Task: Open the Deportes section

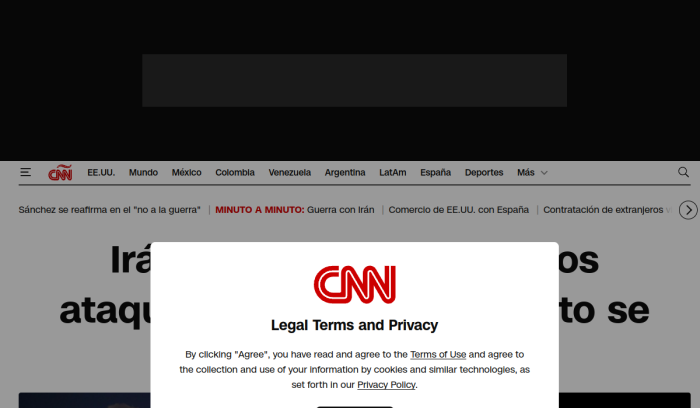Action: (x=484, y=172)
